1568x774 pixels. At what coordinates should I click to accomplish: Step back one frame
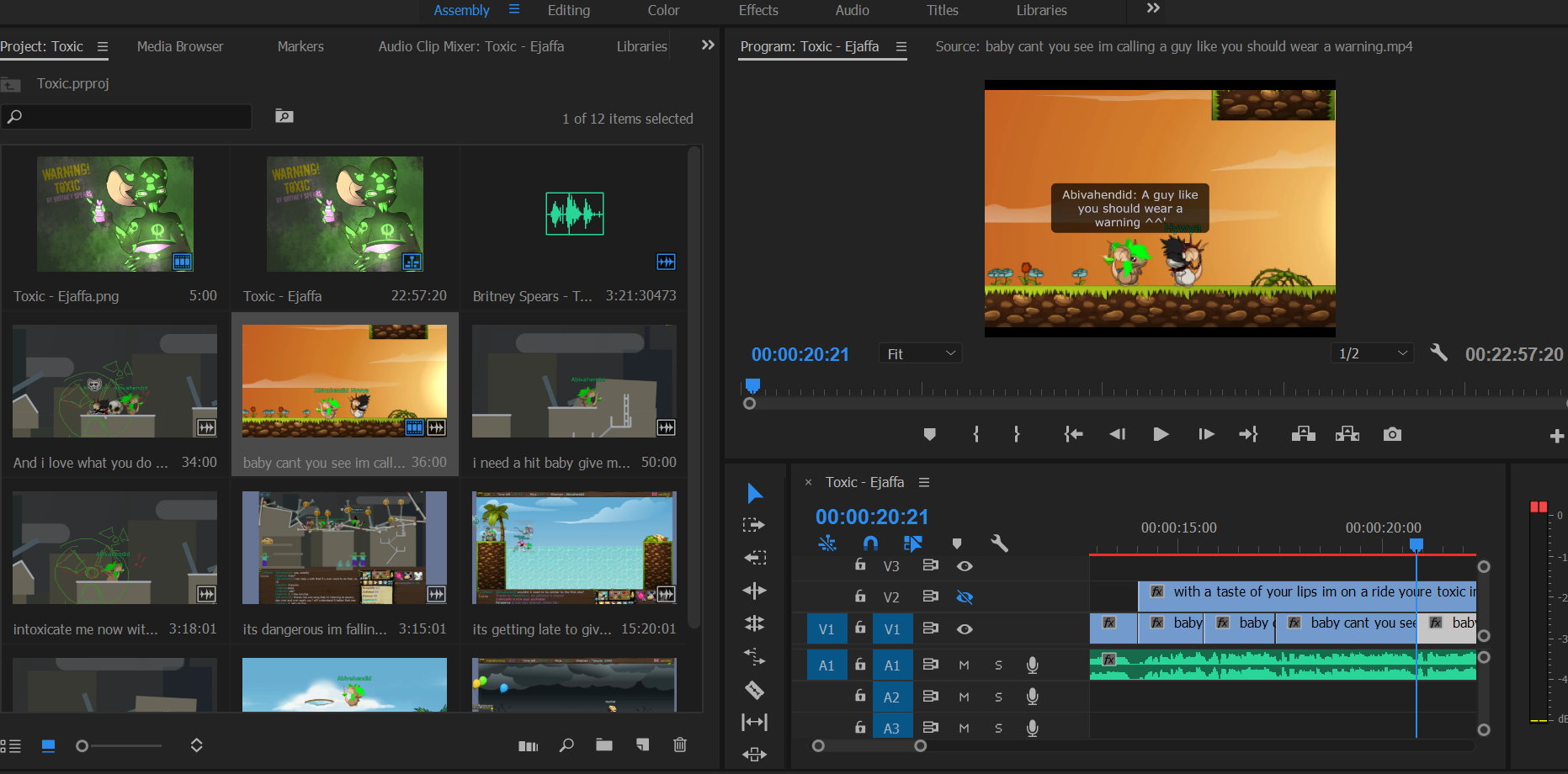(1118, 434)
